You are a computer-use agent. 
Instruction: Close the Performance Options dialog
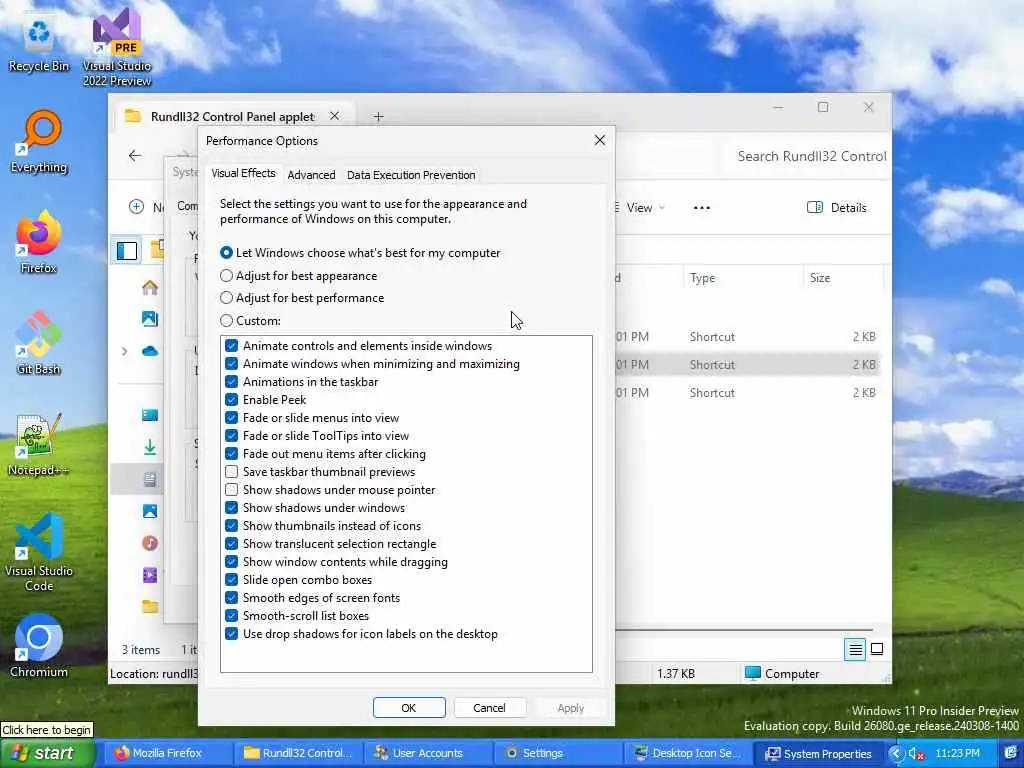click(600, 140)
